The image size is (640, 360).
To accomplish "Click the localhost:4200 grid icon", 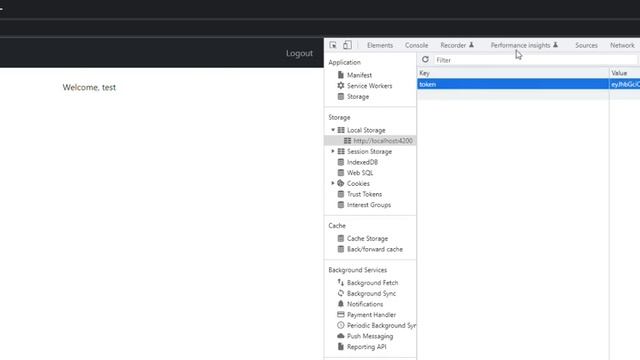I will (347, 140).
